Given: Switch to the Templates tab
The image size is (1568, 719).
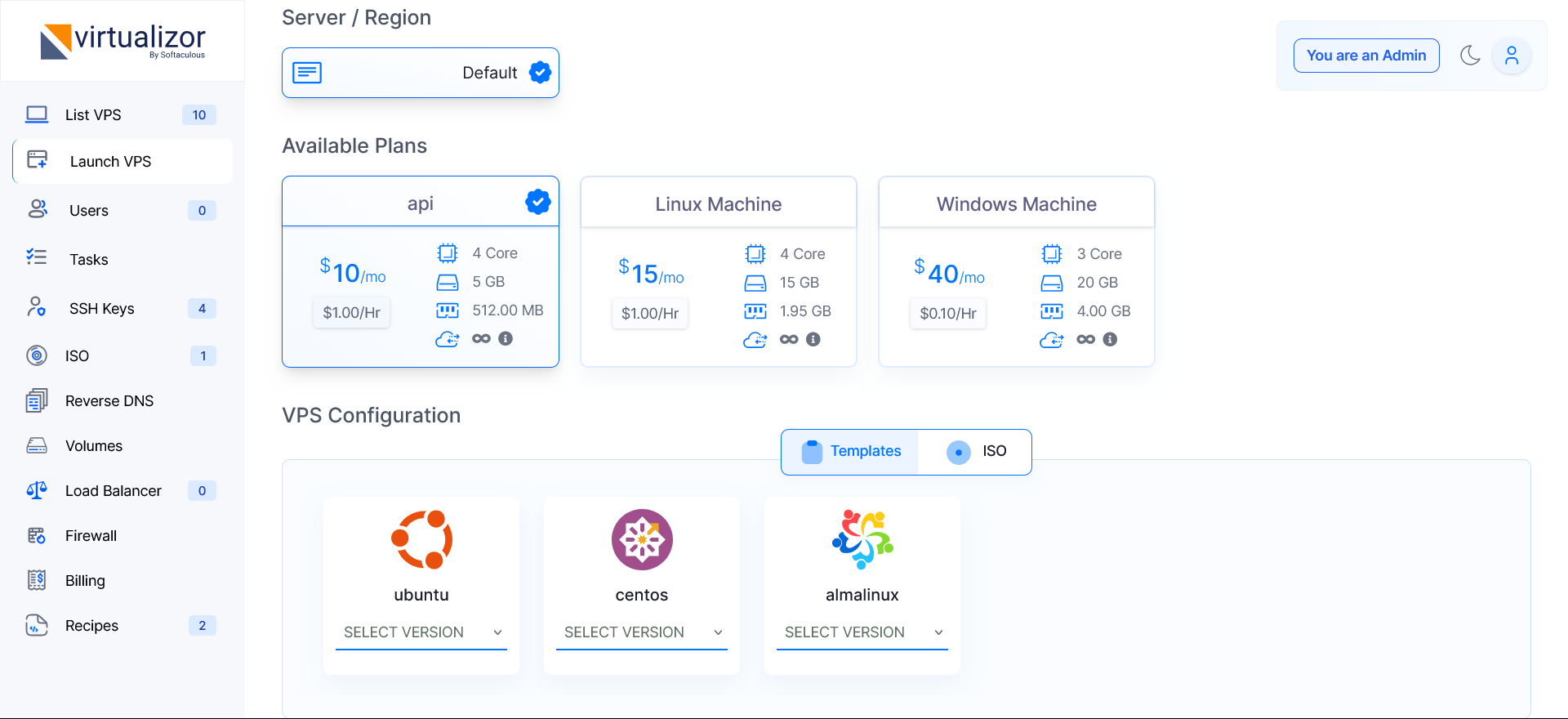Looking at the screenshot, I should coord(851,452).
